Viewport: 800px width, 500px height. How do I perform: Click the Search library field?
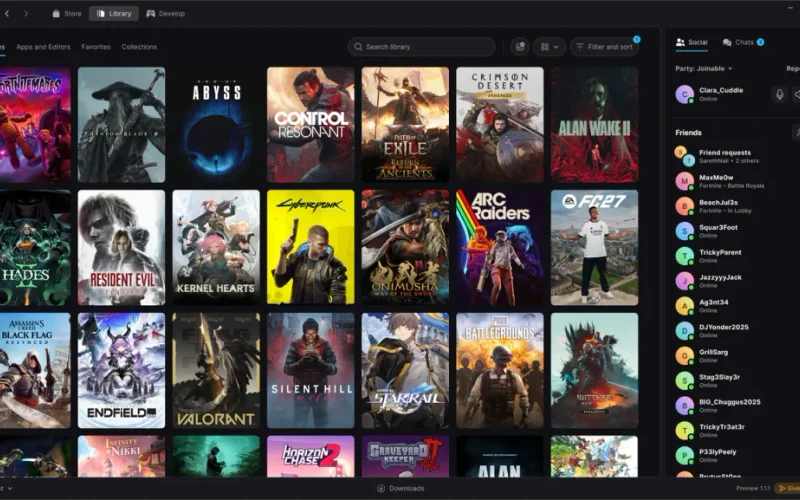[x=421, y=47]
